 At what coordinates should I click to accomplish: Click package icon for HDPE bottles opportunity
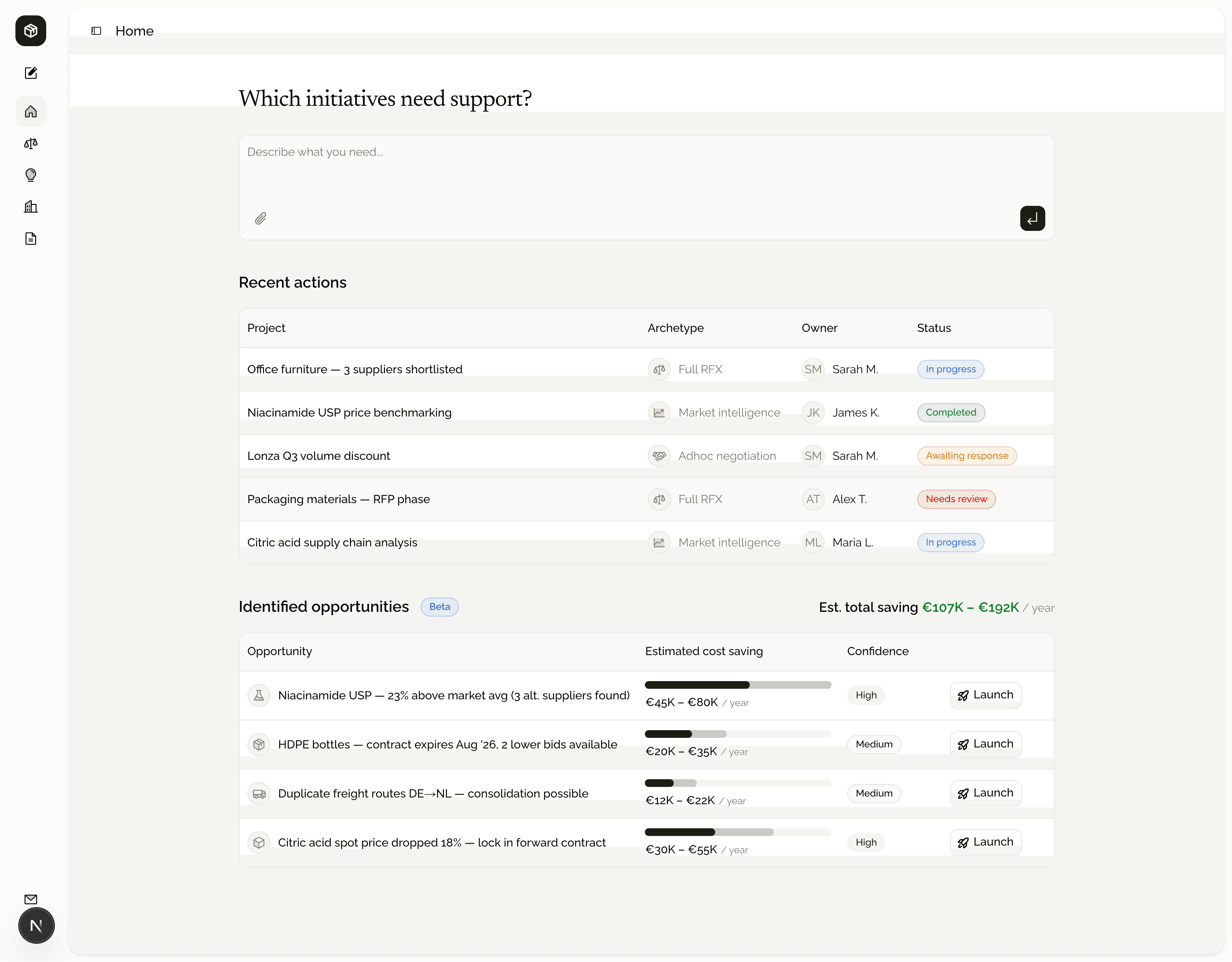pos(258,744)
